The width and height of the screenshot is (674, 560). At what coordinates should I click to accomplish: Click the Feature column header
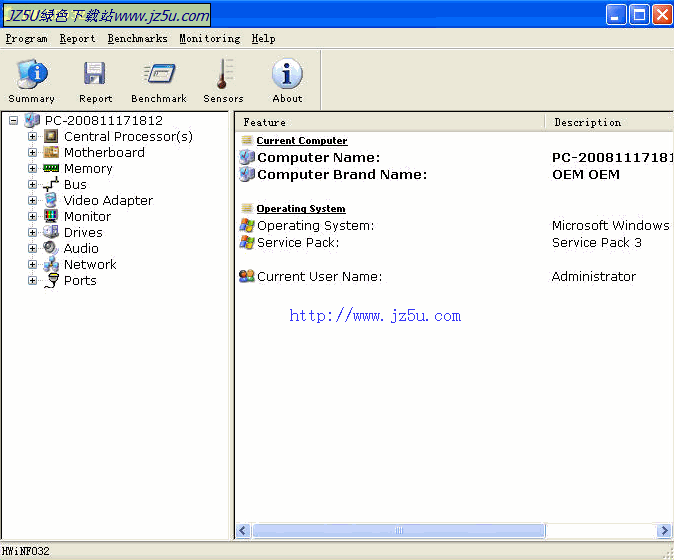click(390, 122)
